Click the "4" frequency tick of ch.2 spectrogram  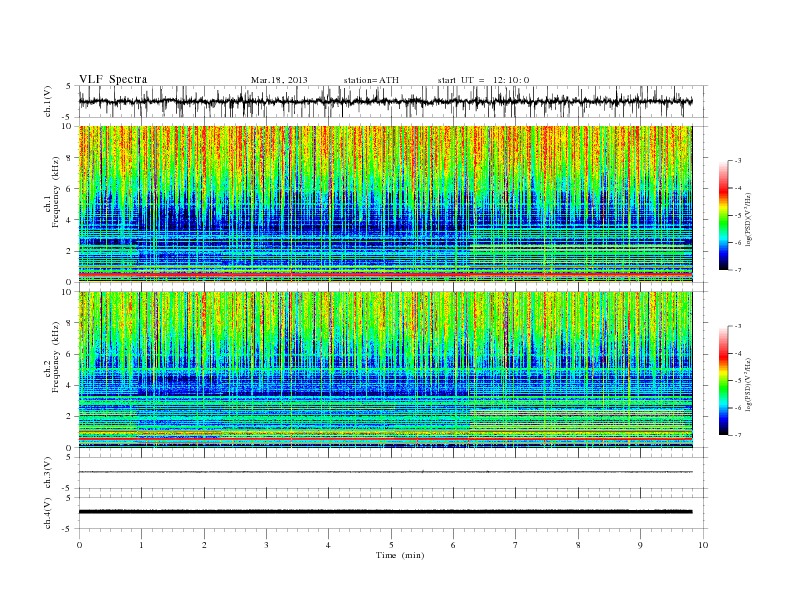(x=69, y=385)
